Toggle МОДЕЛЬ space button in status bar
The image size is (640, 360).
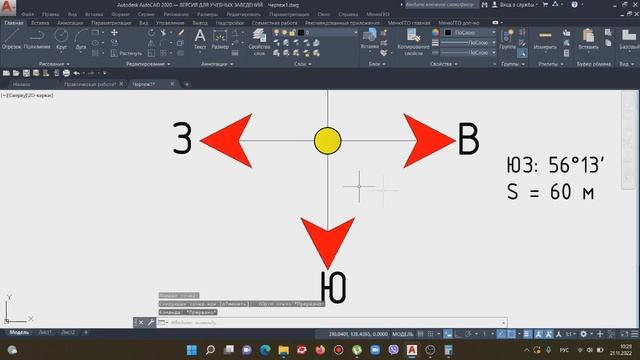(402, 334)
